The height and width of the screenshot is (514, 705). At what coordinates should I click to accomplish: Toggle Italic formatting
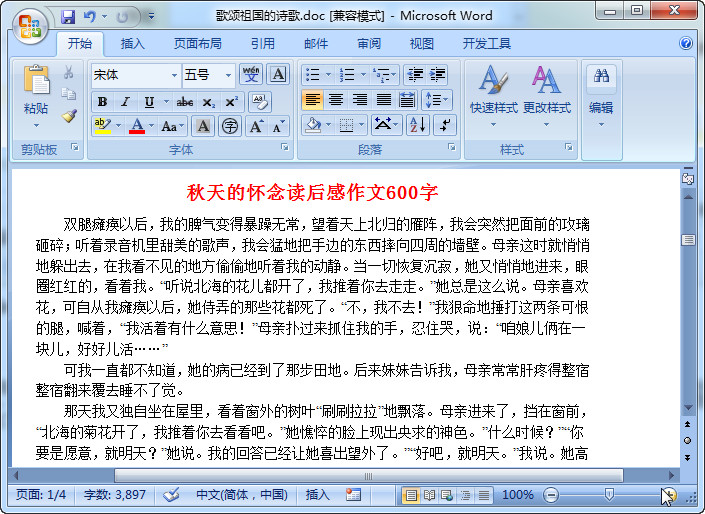click(125, 102)
